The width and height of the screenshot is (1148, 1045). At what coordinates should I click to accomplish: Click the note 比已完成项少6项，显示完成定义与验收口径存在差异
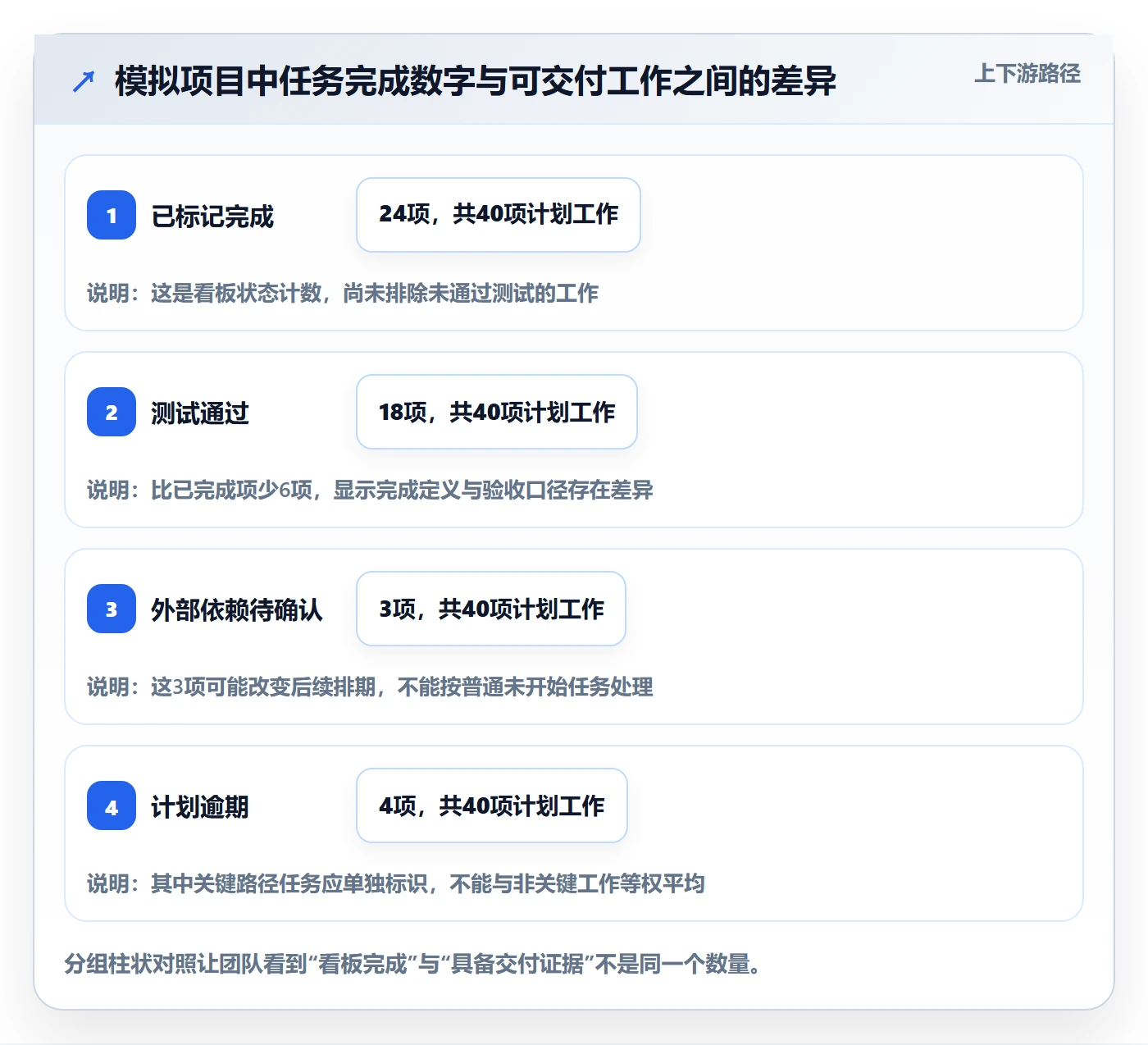point(370,491)
